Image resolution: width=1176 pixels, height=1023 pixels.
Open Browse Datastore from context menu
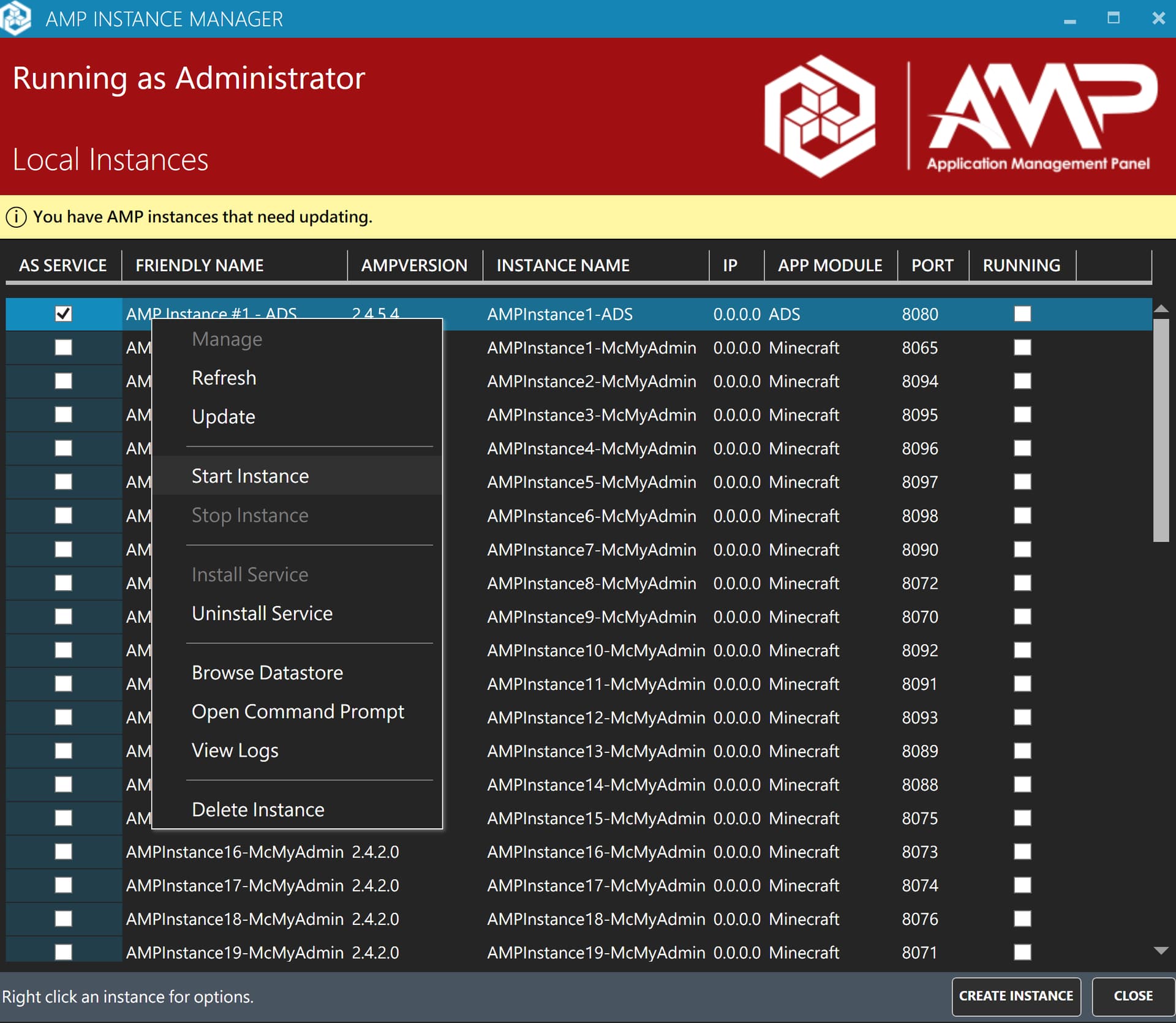297,673
